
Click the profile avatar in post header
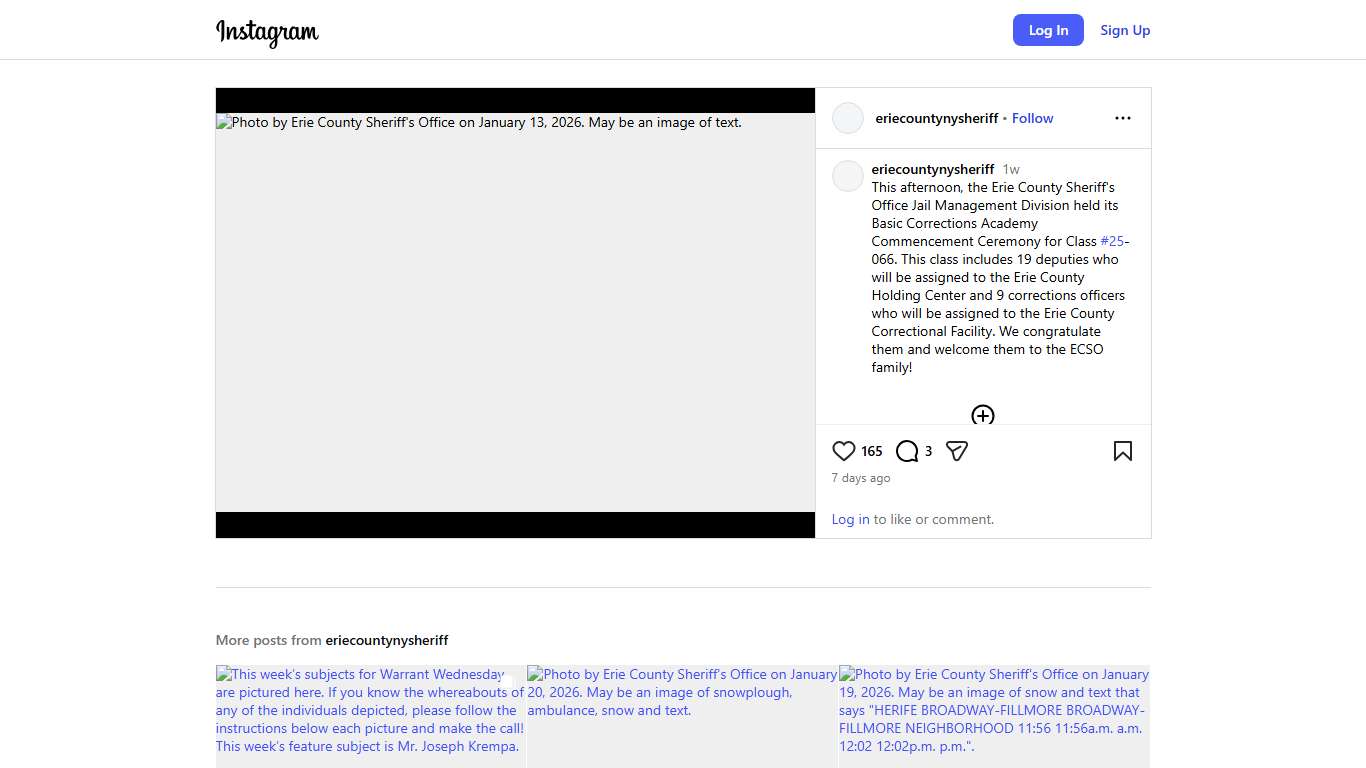tap(848, 118)
